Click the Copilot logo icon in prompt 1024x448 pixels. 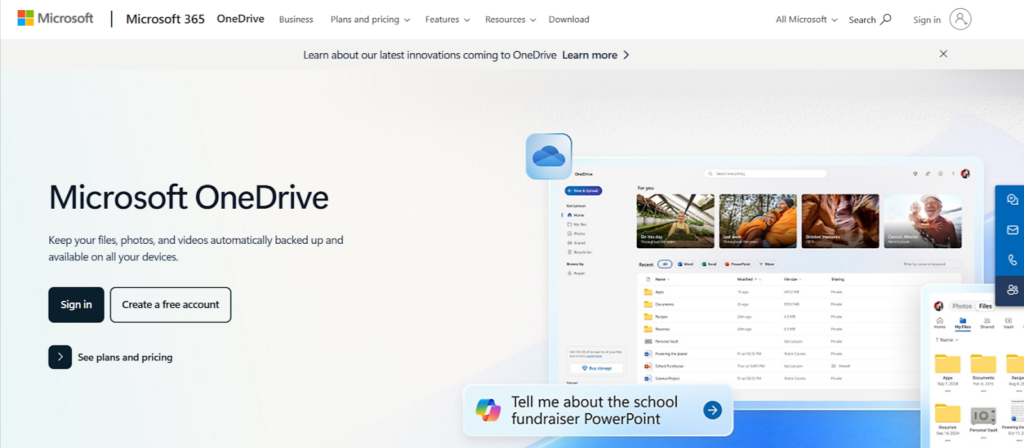[488, 409]
